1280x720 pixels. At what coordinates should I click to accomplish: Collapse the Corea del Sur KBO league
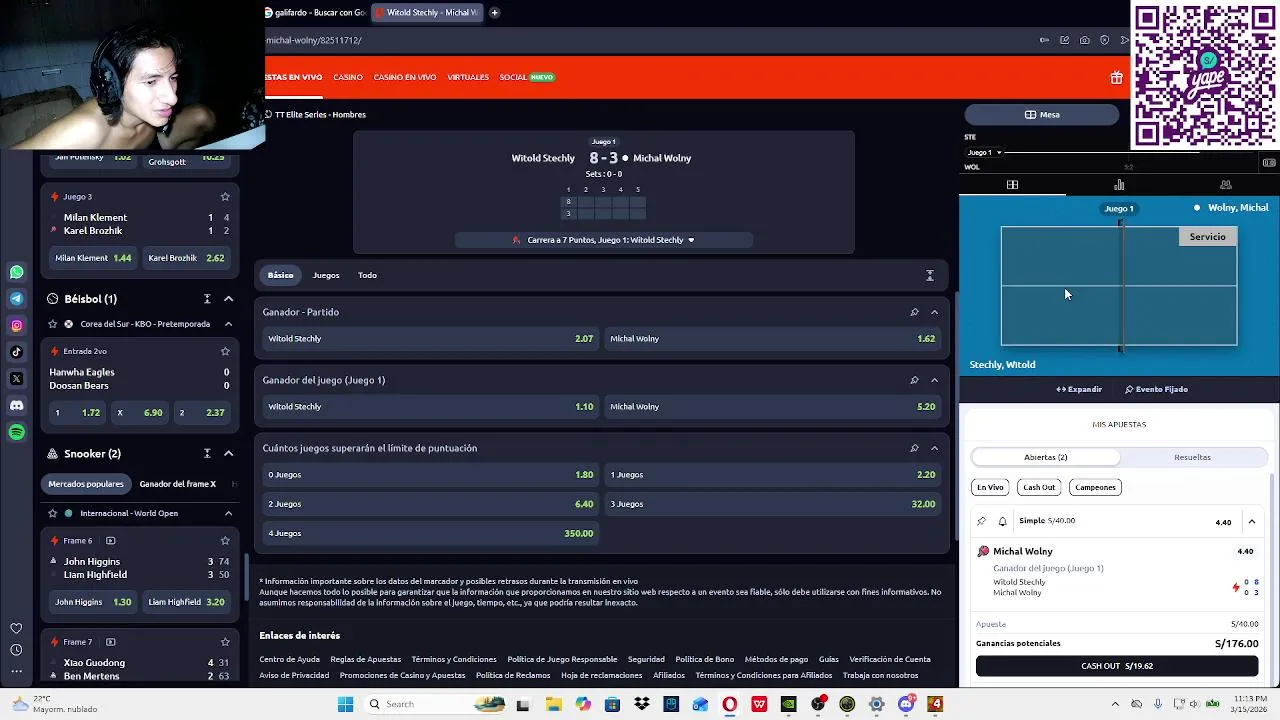[x=228, y=324]
